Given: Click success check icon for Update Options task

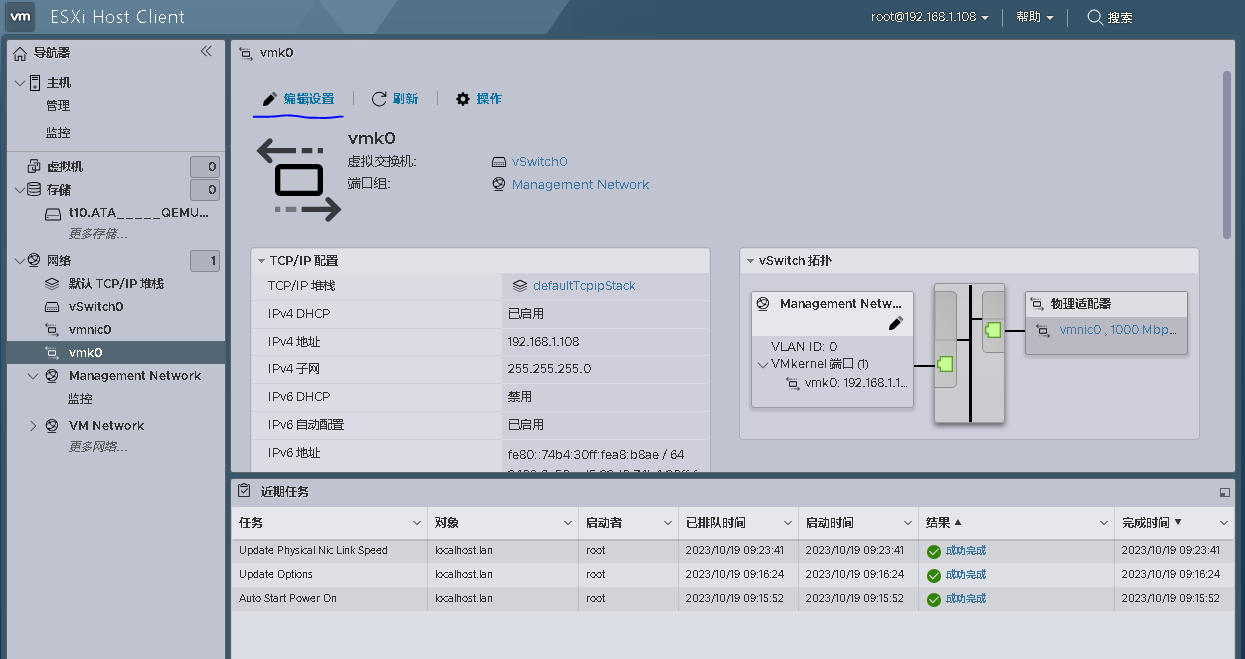Looking at the screenshot, I should 934,575.
